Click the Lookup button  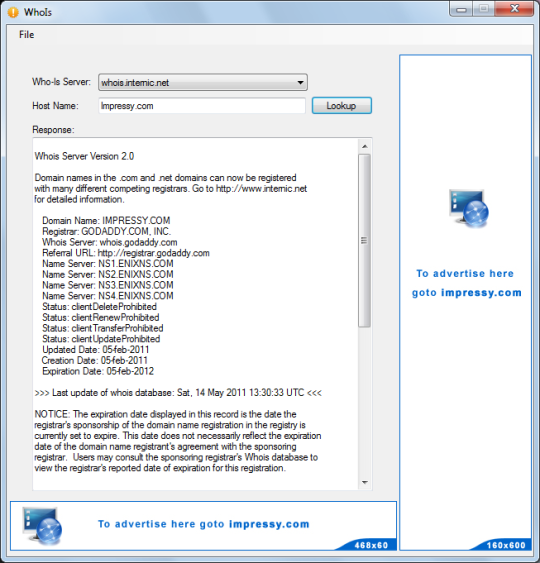coord(341,106)
